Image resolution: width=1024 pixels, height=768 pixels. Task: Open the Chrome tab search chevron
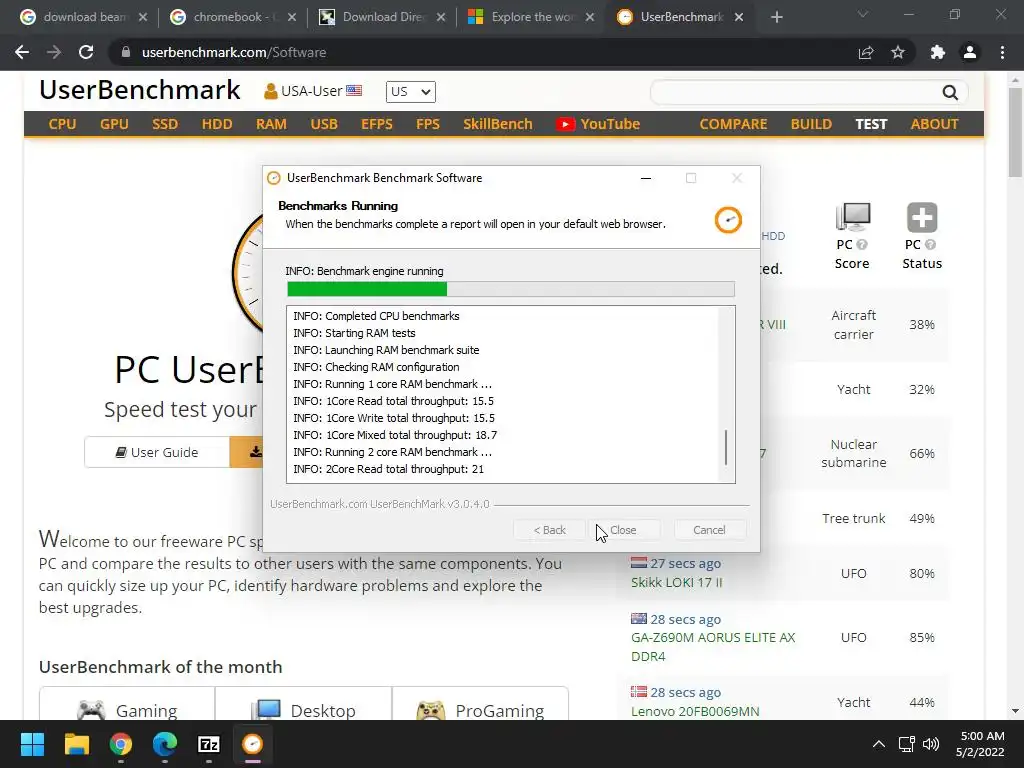(863, 14)
